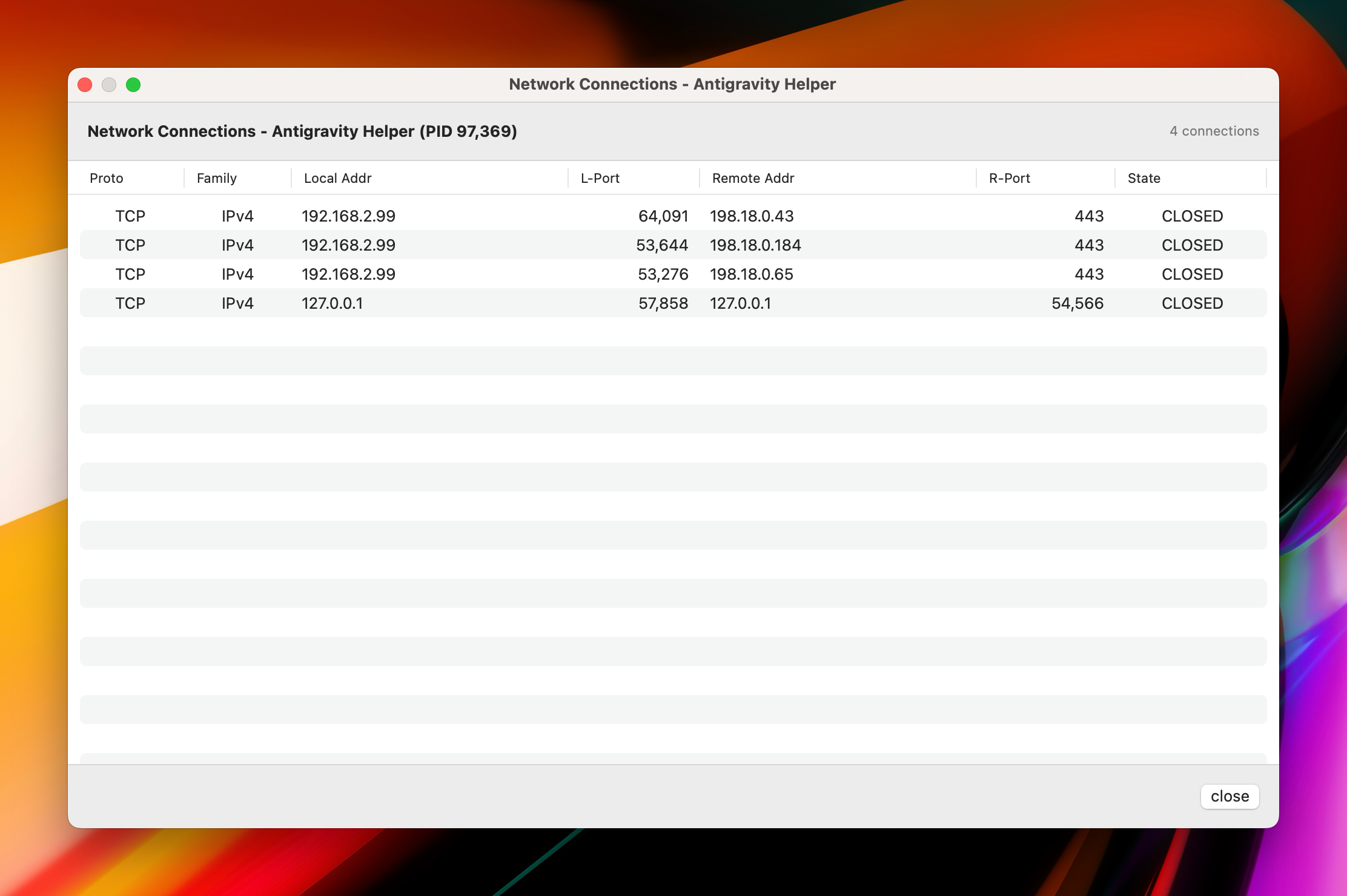This screenshot has height=896, width=1347.
Task: Click the CLOSED state in second row
Action: pos(1192,245)
